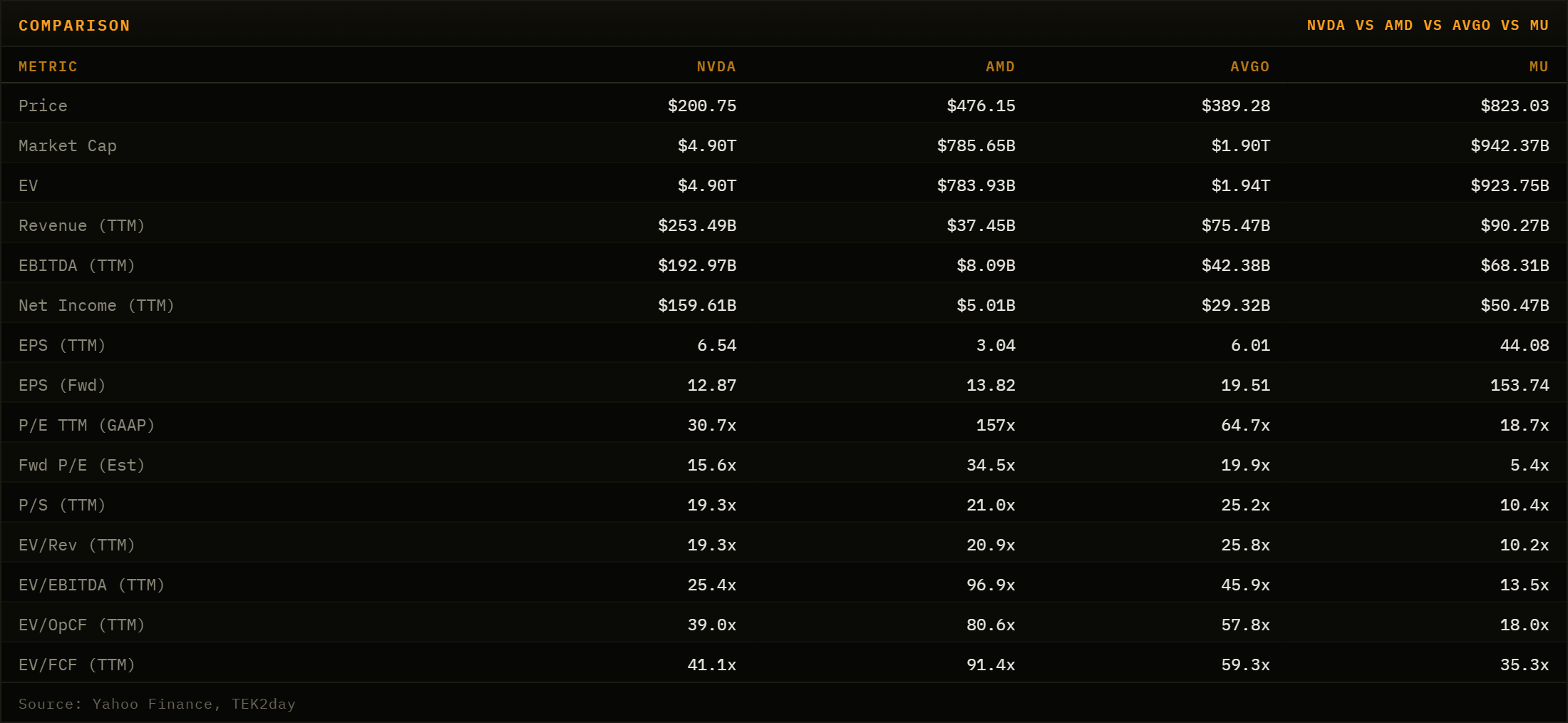The height and width of the screenshot is (723, 1568).
Task: Click the NVDA column header
Action: click(716, 66)
